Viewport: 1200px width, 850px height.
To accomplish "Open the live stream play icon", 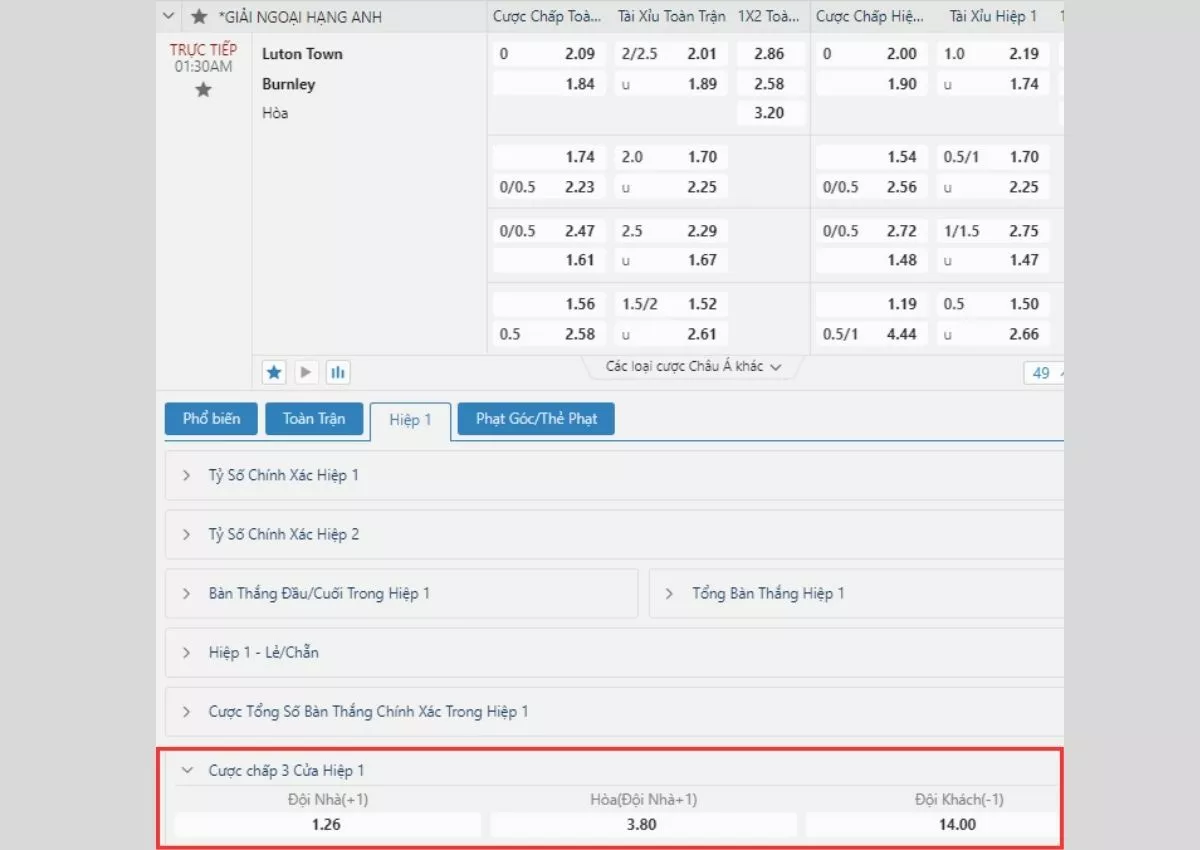I will click(x=306, y=373).
